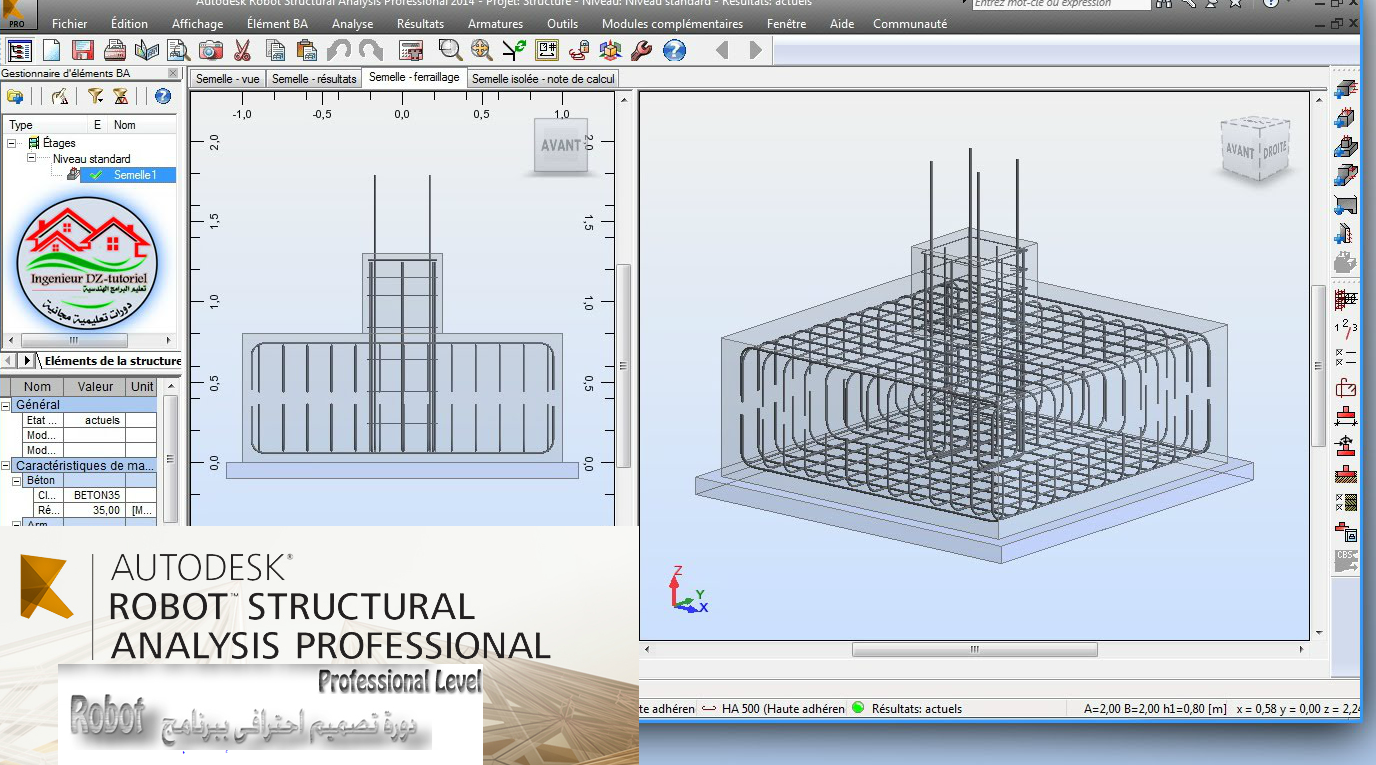Open print preview with the magnifier page icon
The width and height of the screenshot is (1376, 765).
(x=179, y=50)
